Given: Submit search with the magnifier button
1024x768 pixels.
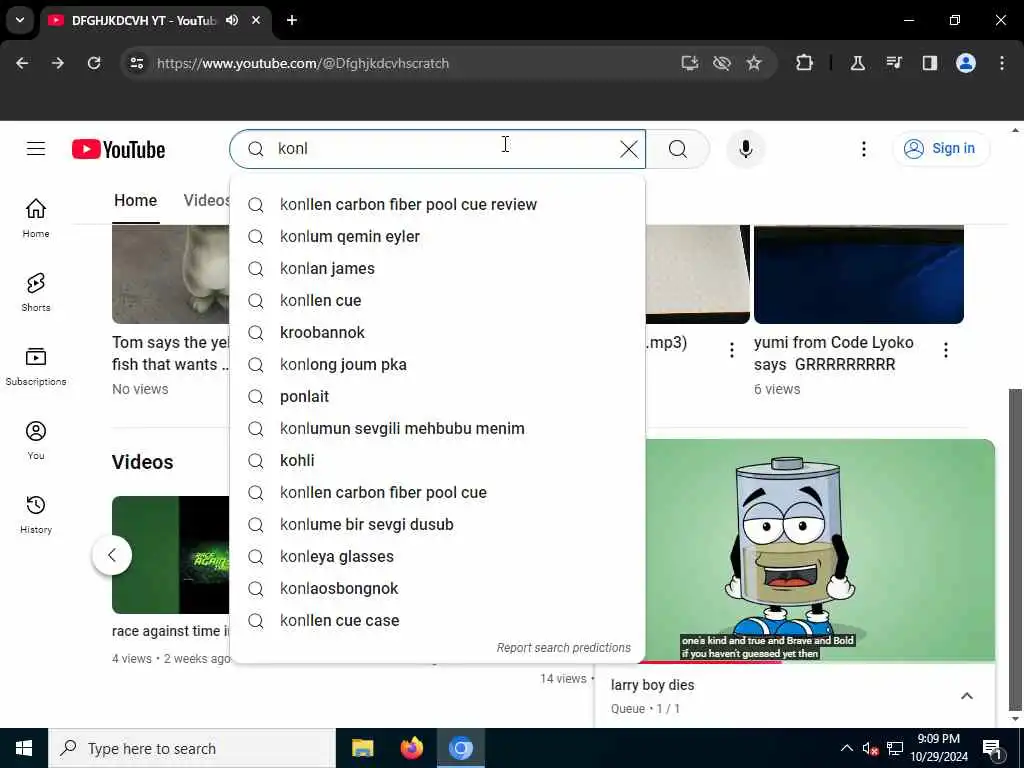Looking at the screenshot, I should click(678, 149).
